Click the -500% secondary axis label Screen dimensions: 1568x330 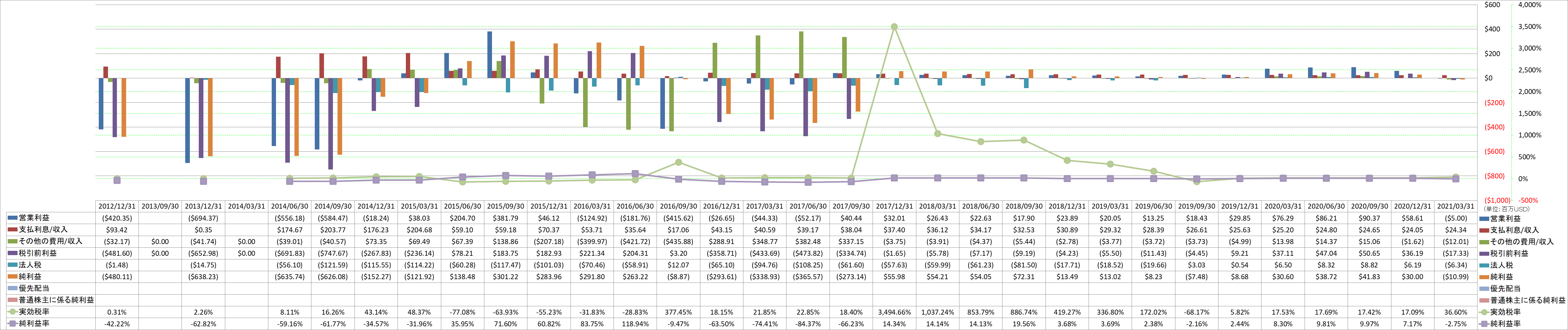tap(1528, 200)
